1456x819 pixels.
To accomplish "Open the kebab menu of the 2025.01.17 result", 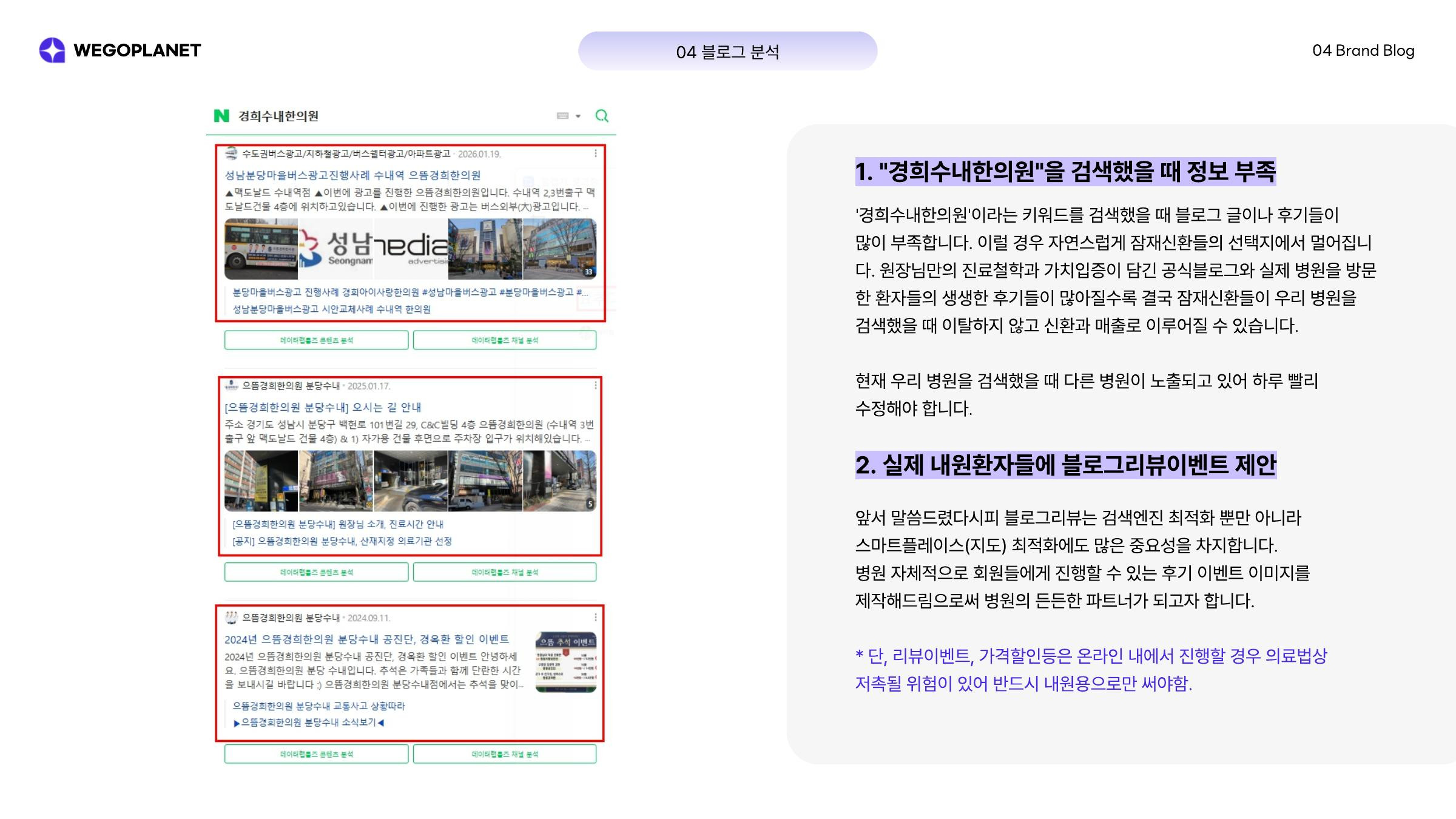I will 596,385.
